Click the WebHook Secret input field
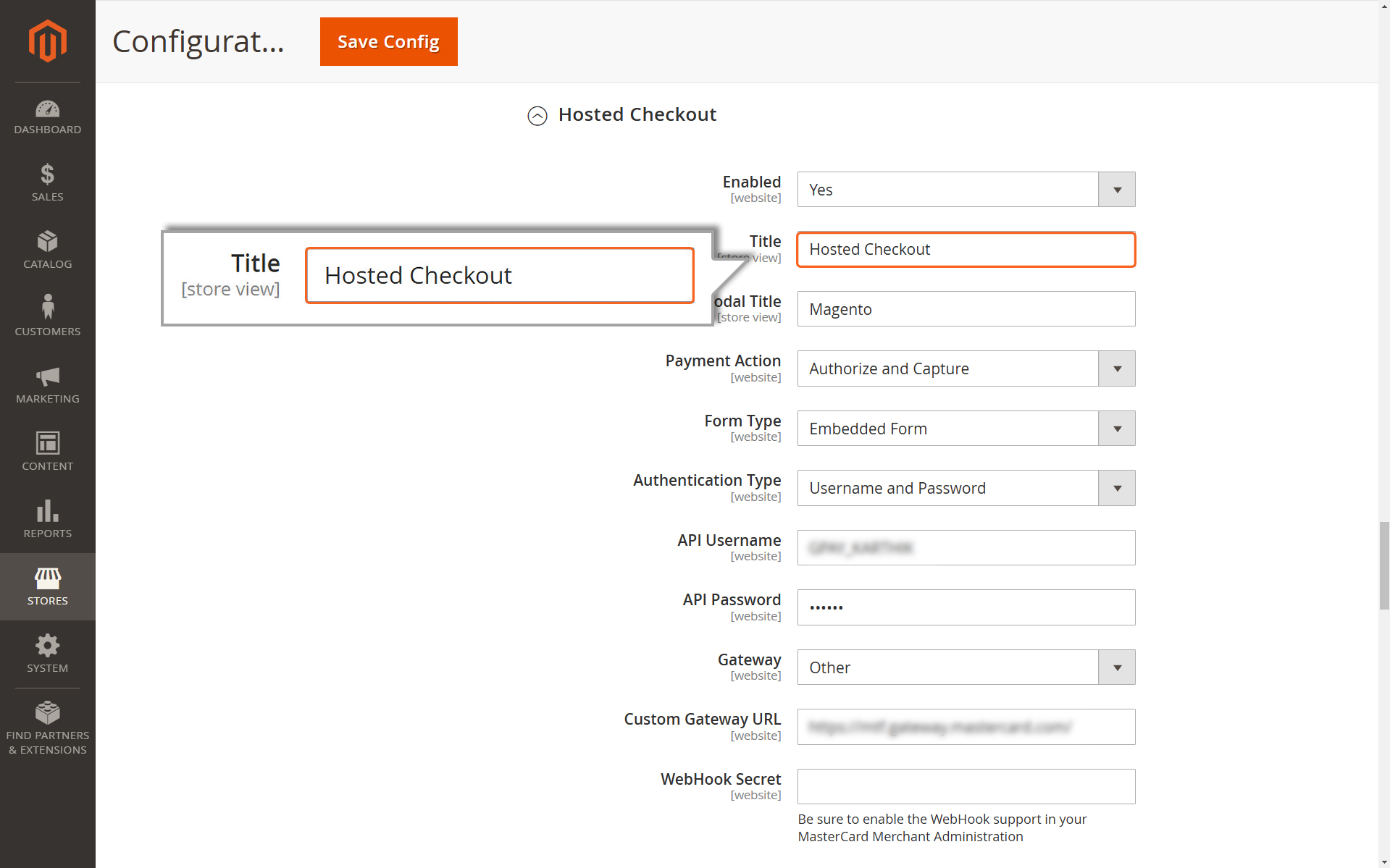Viewport: 1390px width, 868px height. (966, 786)
